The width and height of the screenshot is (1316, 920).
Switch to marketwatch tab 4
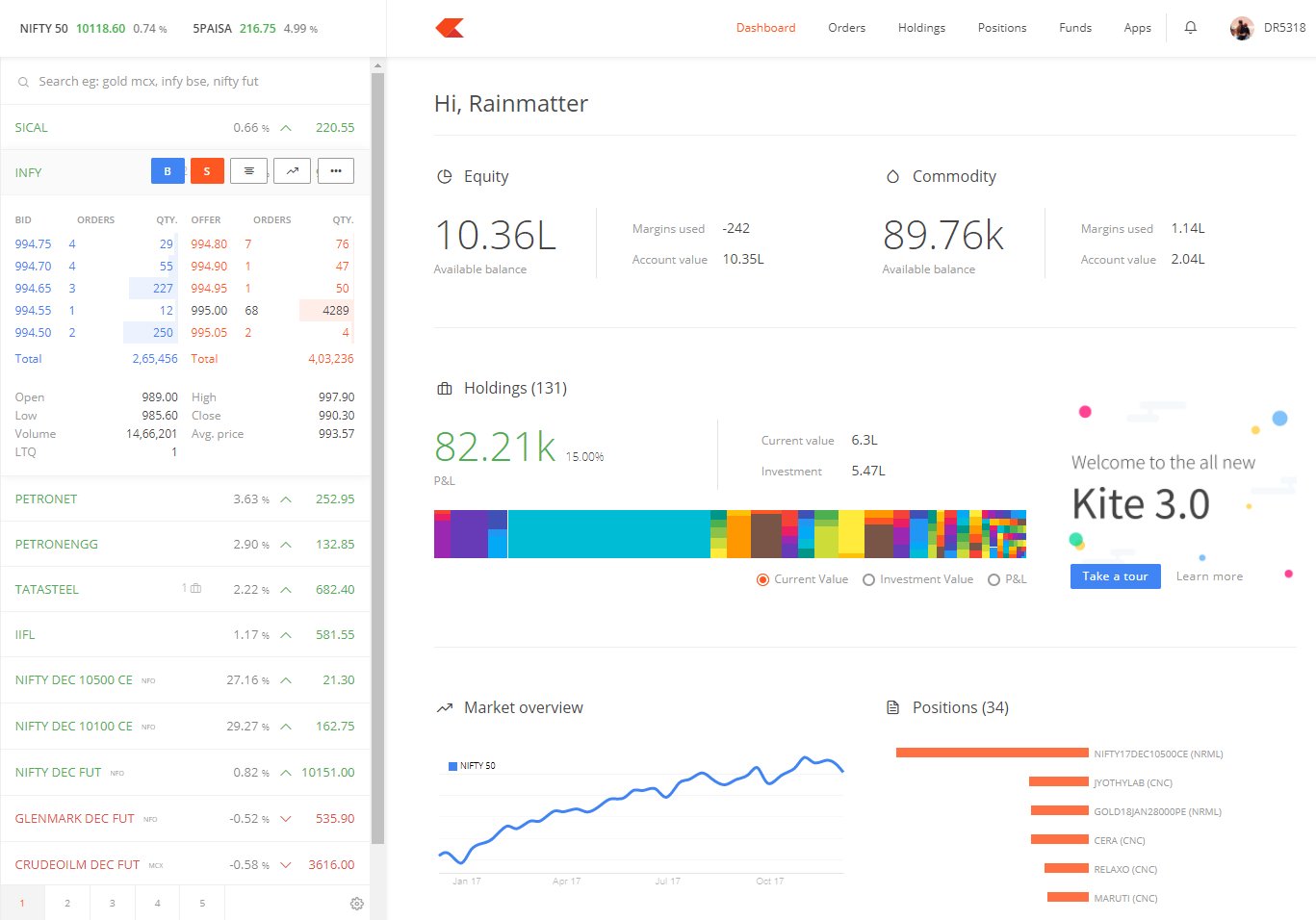158,903
